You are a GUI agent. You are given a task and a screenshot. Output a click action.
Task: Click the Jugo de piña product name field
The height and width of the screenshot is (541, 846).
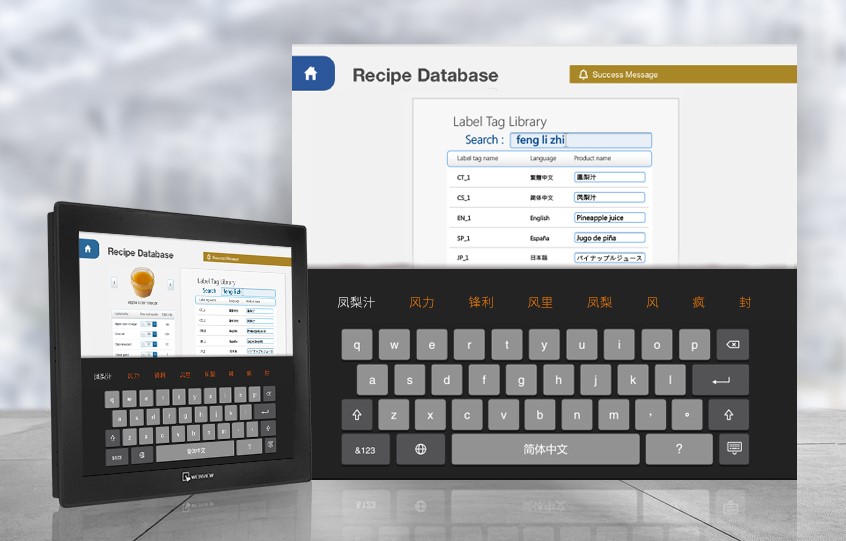(609, 237)
